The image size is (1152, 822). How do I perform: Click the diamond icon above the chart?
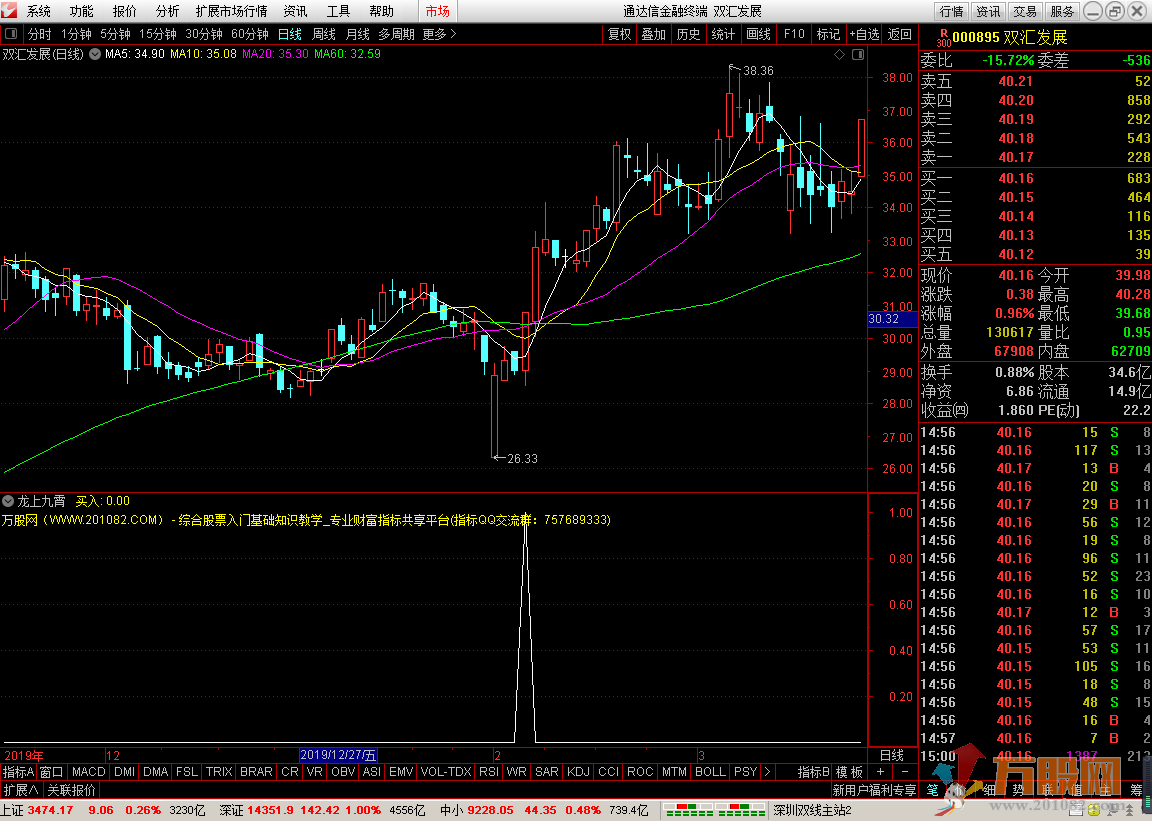[x=840, y=54]
